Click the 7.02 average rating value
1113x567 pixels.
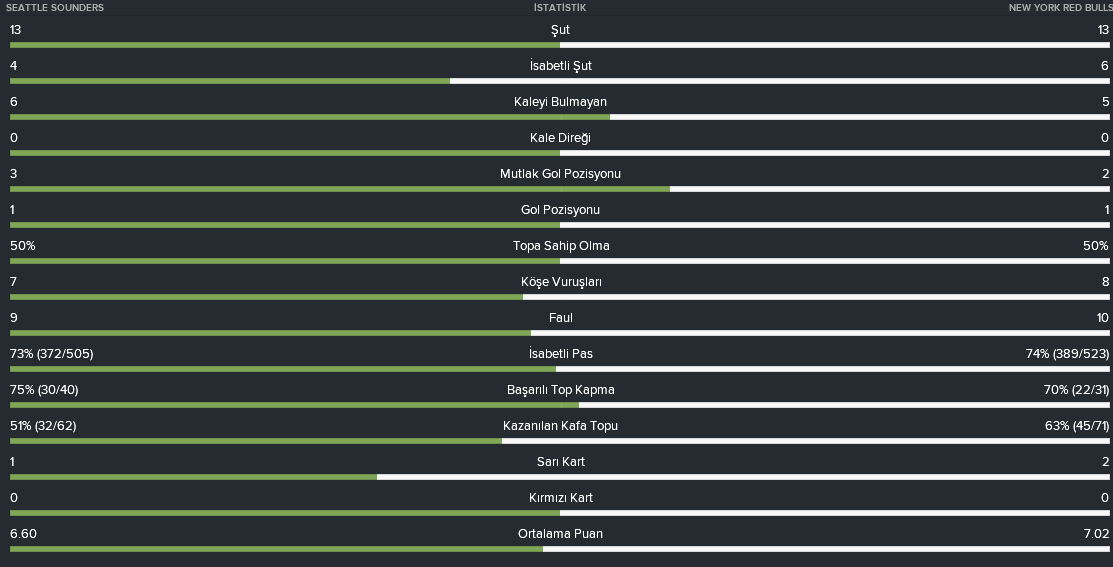[x=1096, y=534]
